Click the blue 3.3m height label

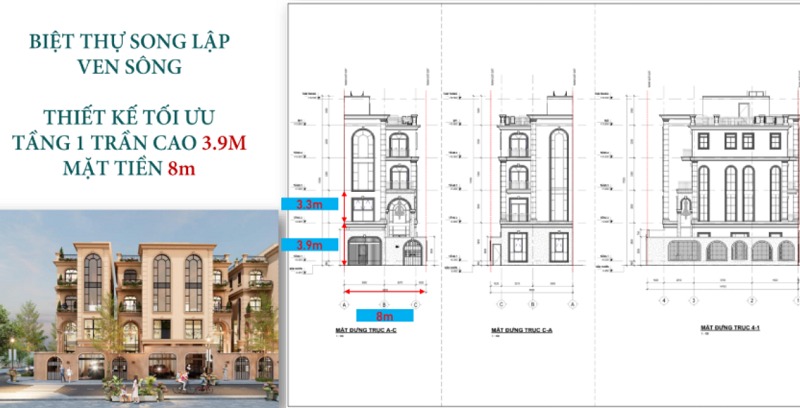(x=308, y=204)
